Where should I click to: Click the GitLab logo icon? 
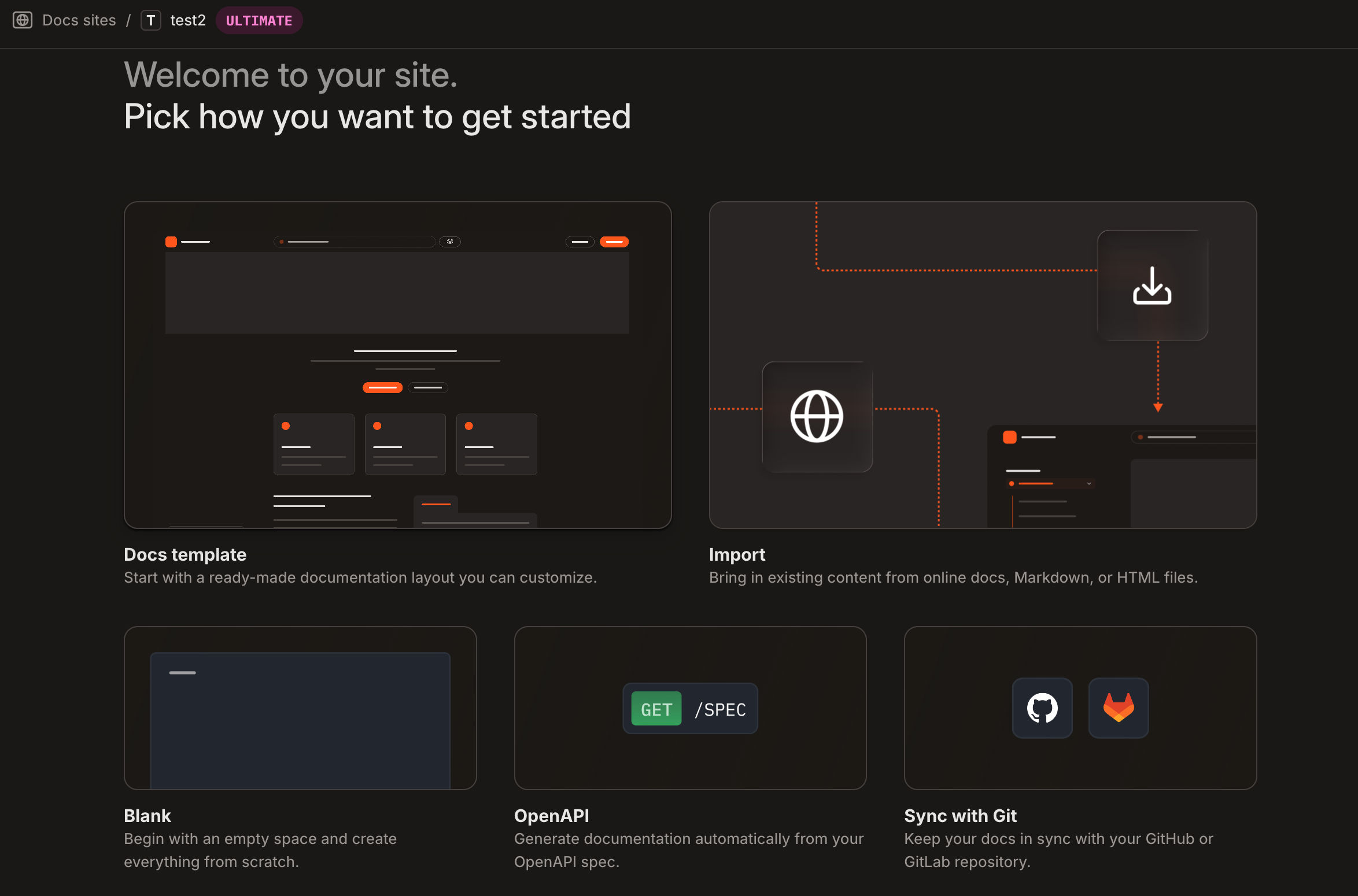tap(1119, 708)
